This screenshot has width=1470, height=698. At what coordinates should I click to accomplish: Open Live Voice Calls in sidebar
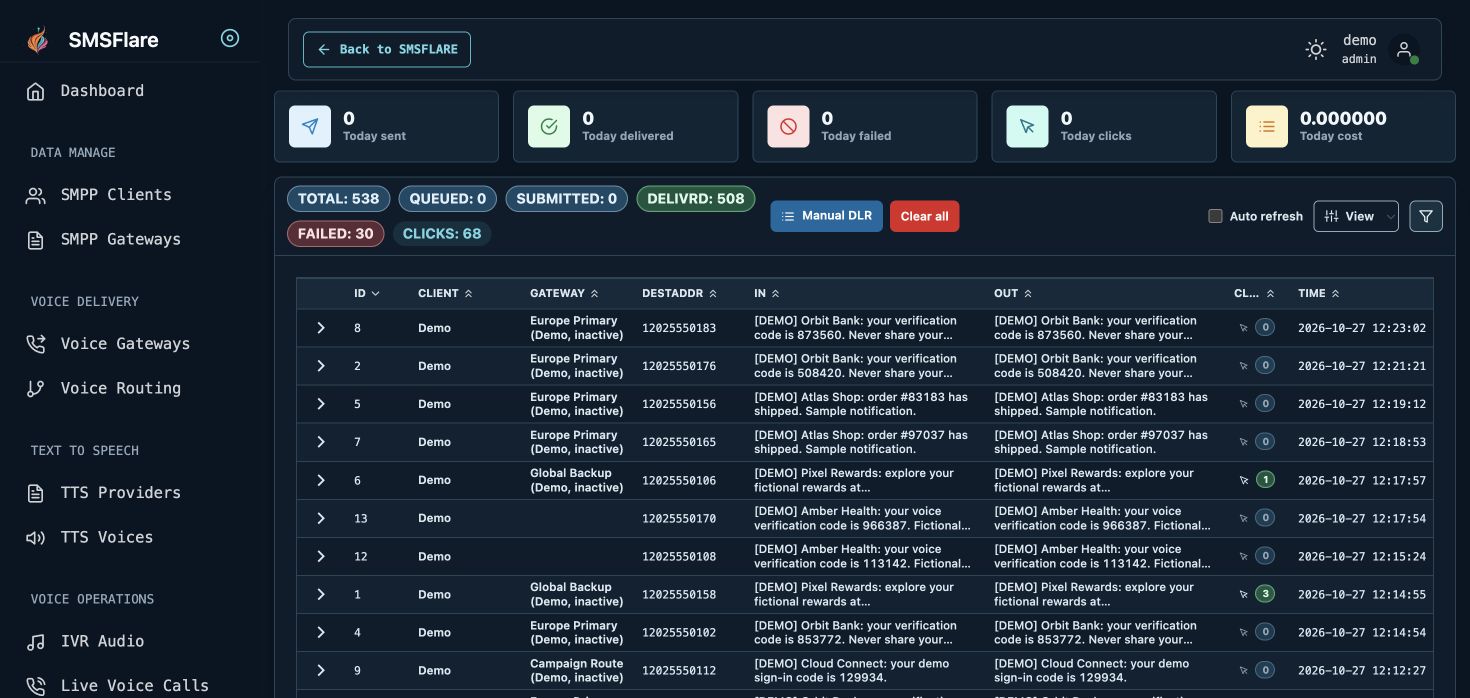tap(134, 686)
